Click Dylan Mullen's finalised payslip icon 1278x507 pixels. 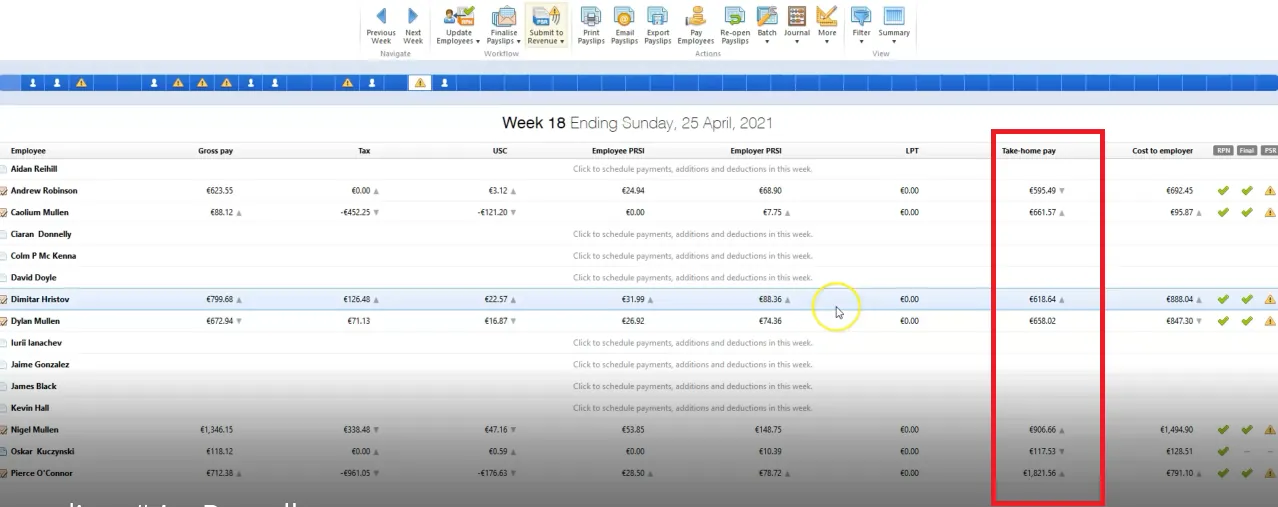click(3, 321)
